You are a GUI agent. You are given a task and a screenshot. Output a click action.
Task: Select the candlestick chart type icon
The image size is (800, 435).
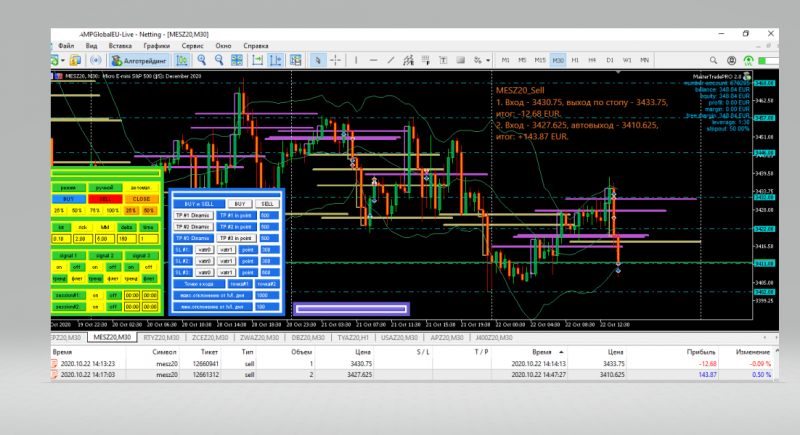click(182, 61)
